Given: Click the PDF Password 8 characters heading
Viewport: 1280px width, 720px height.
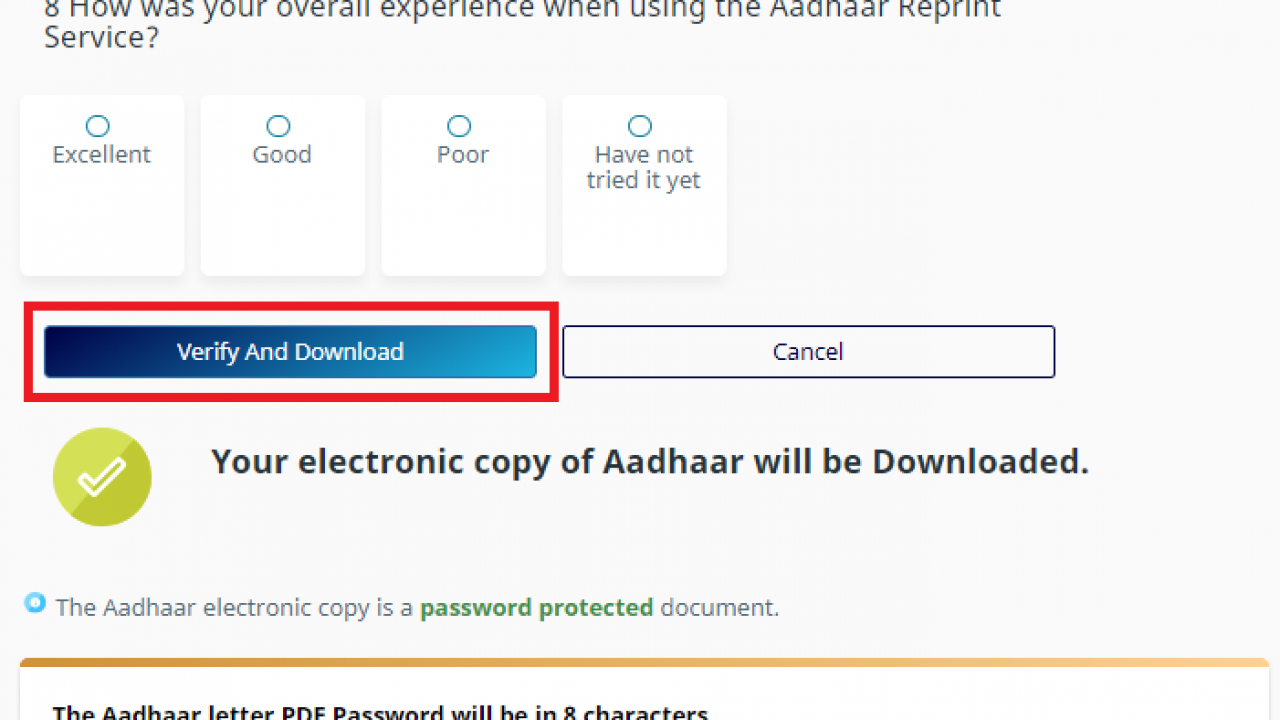Looking at the screenshot, I should coord(380,712).
